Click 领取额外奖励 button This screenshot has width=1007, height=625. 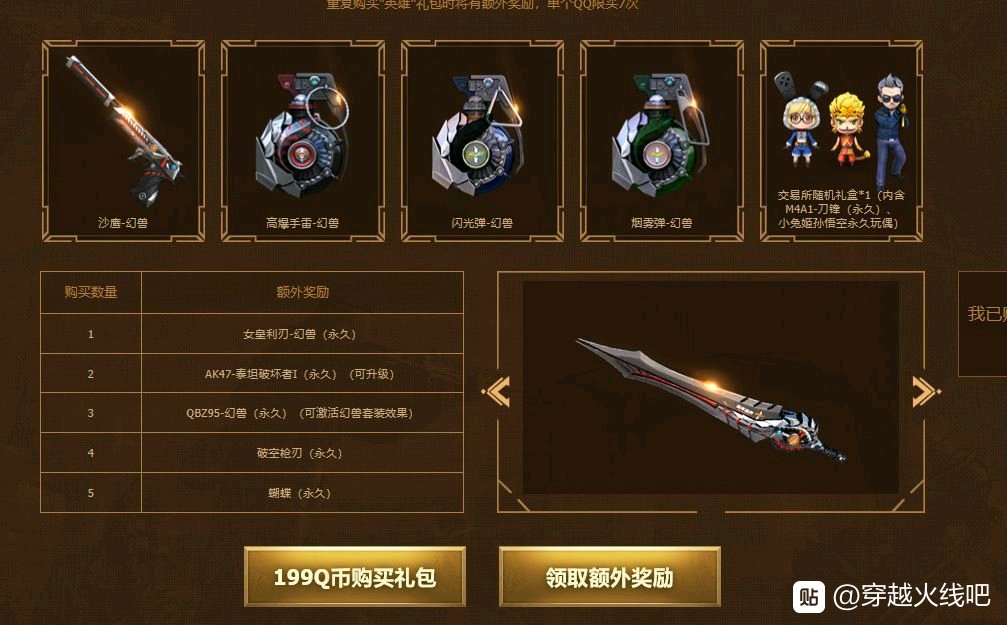coord(609,577)
